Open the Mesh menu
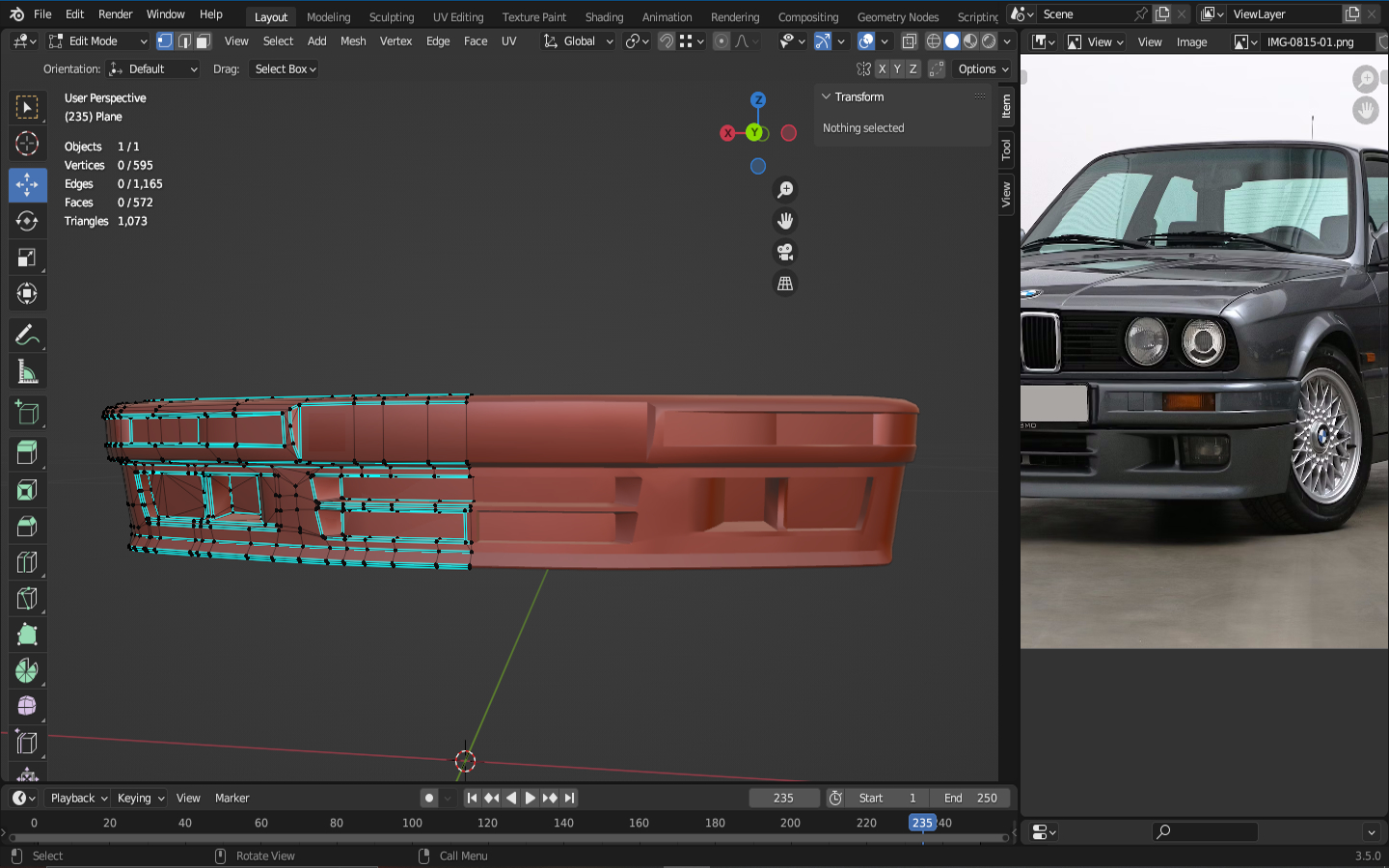 point(353,41)
